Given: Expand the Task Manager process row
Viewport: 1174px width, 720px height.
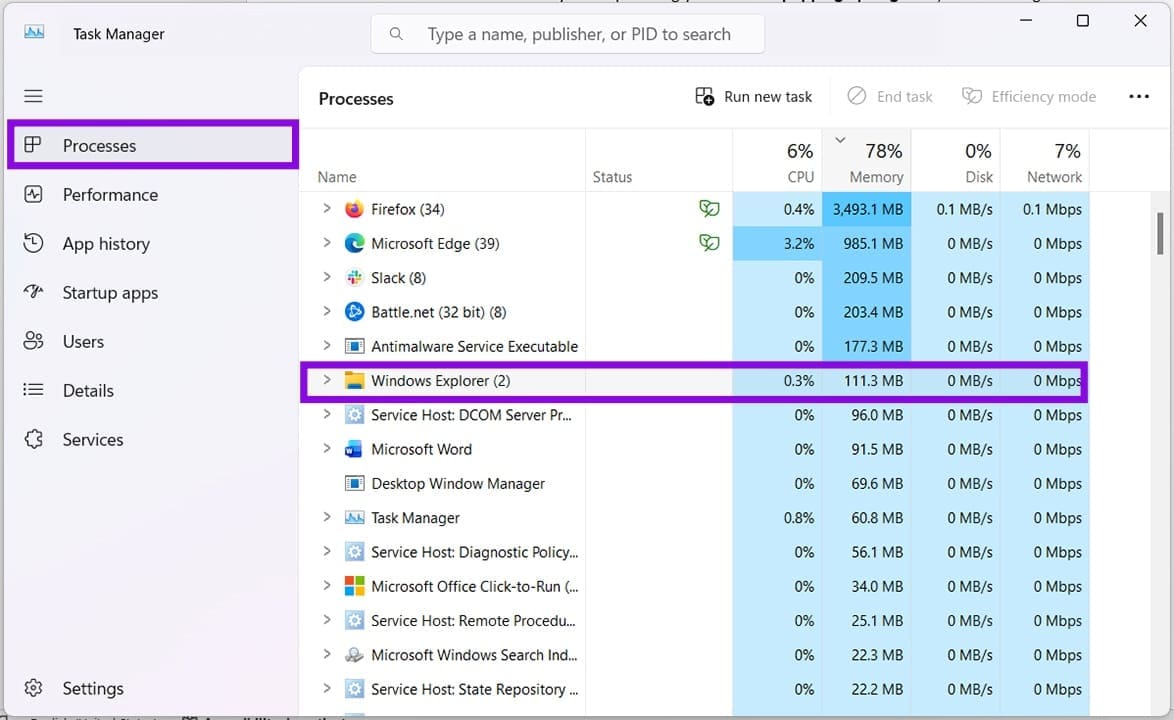Looking at the screenshot, I should pyautogui.click(x=326, y=517).
